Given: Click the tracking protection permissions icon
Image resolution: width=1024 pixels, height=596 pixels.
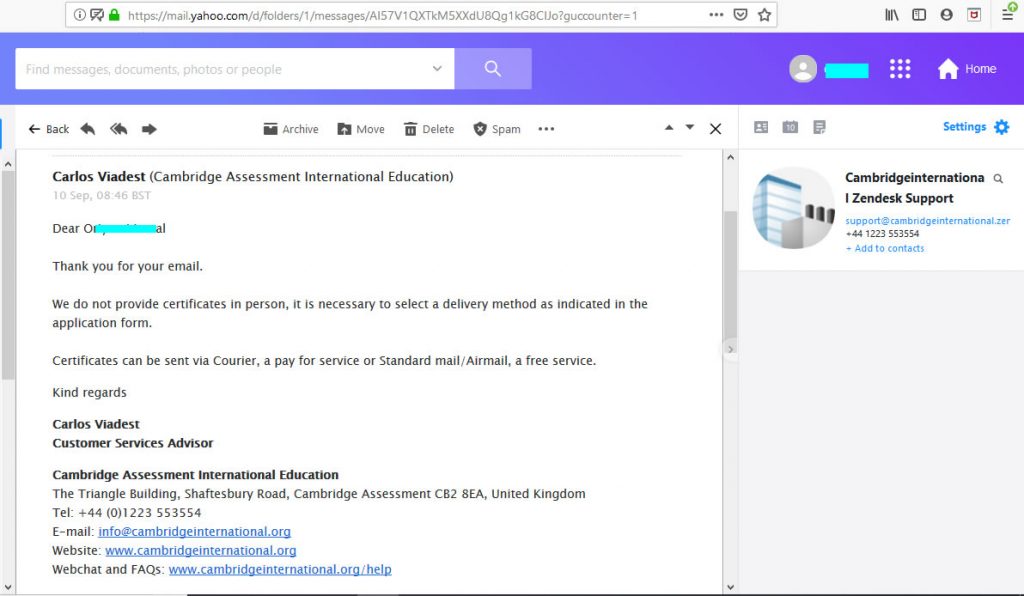Looking at the screenshot, I should (97, 14).
